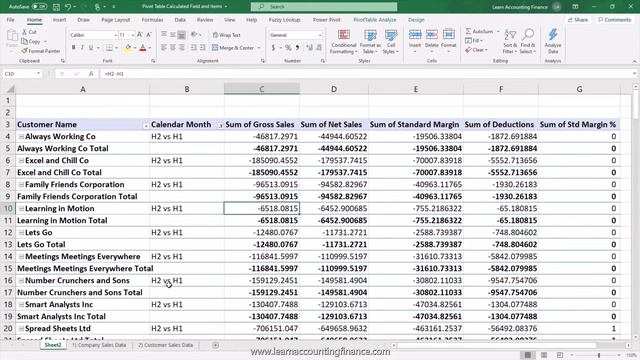Open the Fill dropdown
The height and width of the screenshot is (360, 640).
pyautogui.click(x=474, y=41)
